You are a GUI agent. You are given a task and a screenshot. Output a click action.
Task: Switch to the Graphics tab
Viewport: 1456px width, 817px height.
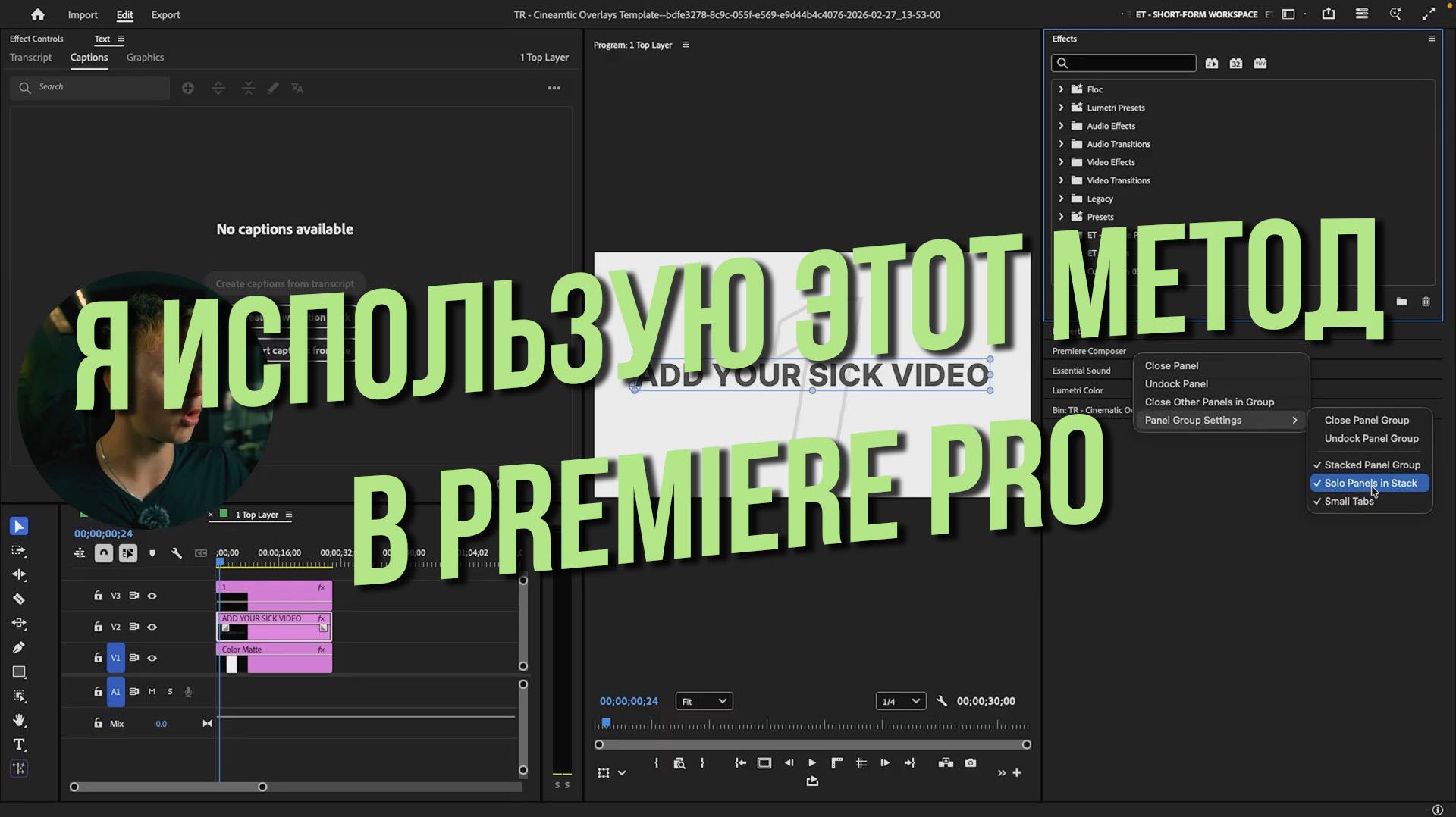pyautogui.click(x=144, y=57)
